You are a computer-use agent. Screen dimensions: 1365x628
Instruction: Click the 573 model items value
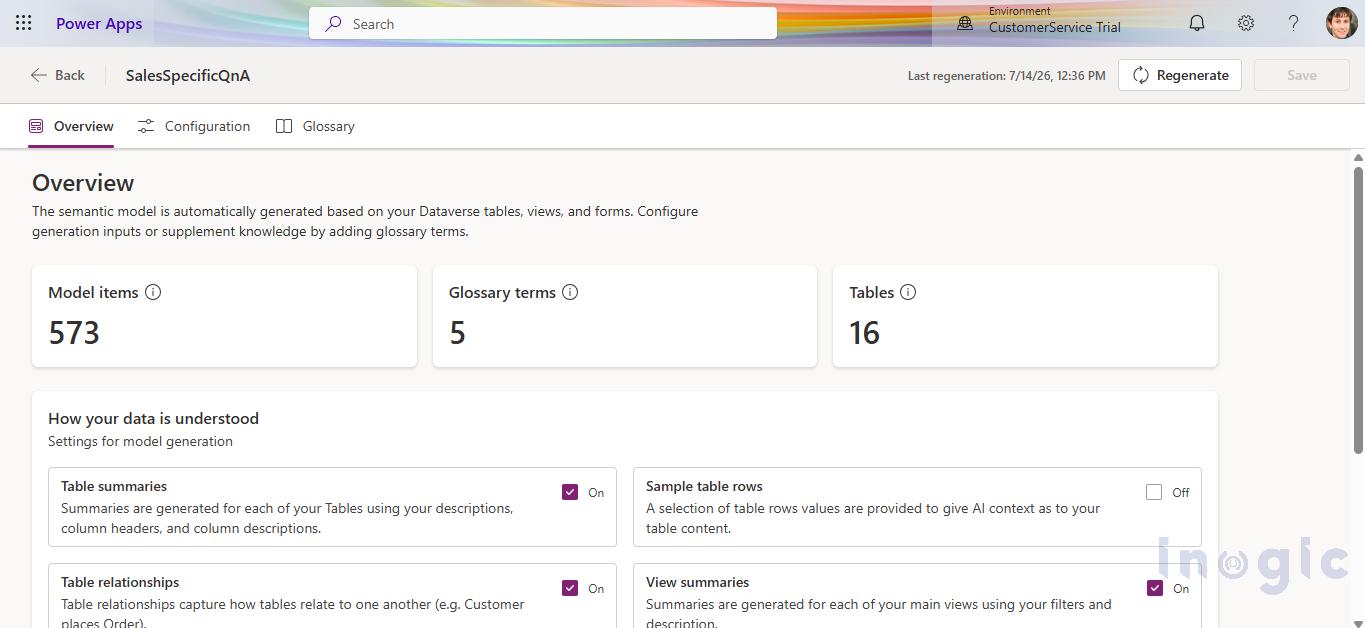[x=74, y=332]
